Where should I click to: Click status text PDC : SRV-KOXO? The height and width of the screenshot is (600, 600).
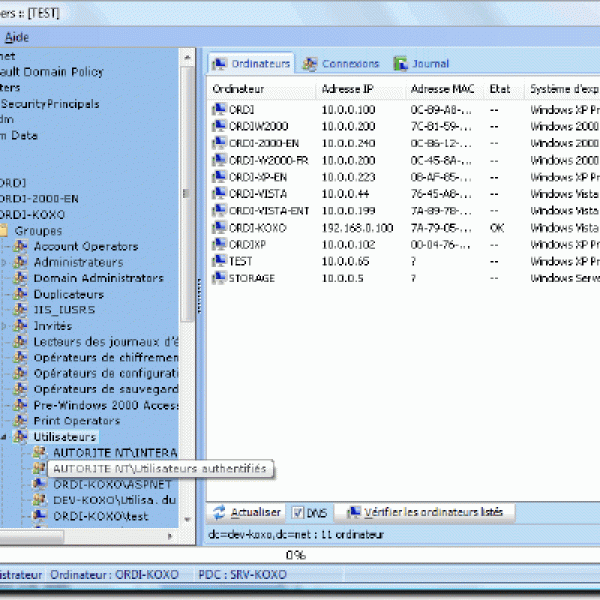point(242,574)
